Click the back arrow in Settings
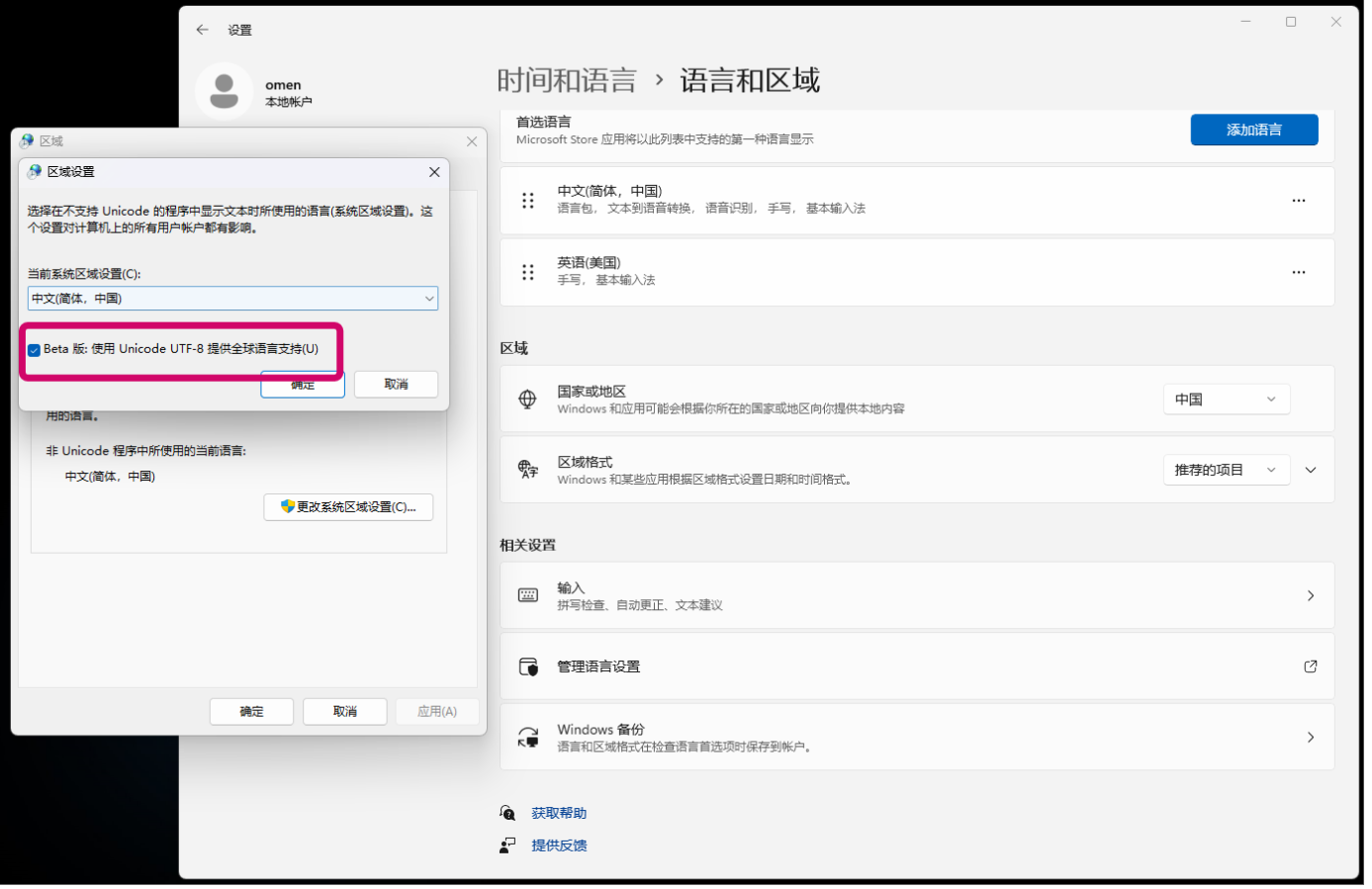Viewport: 1372px width, 889px height. click(x=201, y=30)
